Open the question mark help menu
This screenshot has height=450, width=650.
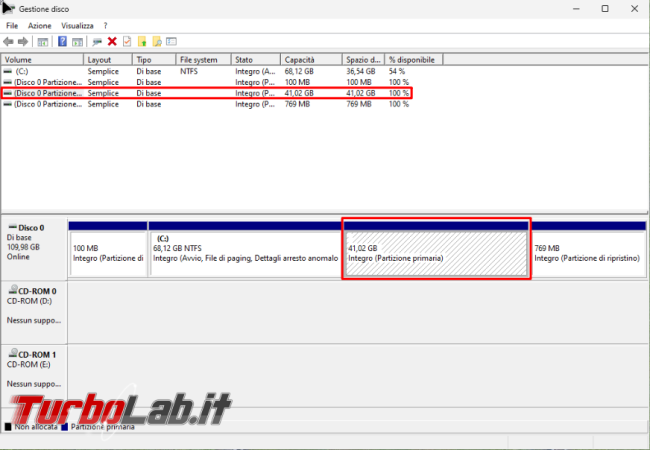click(106, 26)
